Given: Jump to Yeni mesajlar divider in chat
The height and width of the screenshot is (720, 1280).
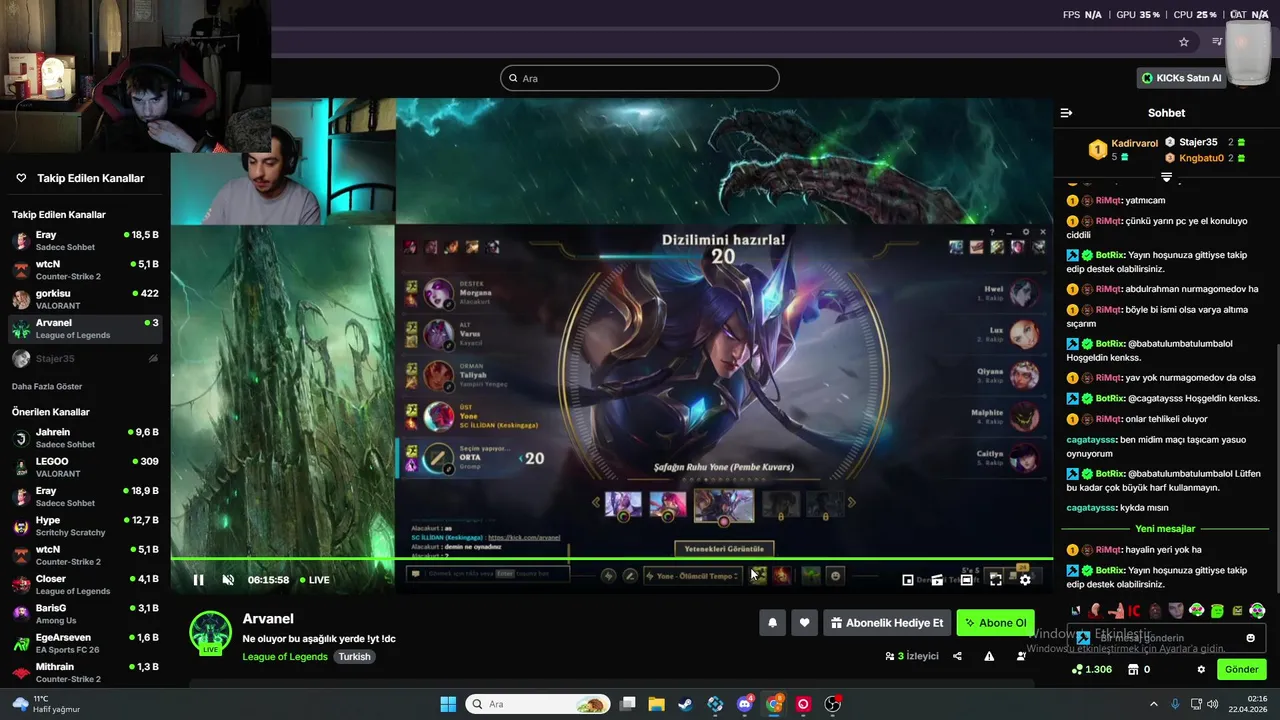Looking at the screenshot, I should click(x=1165, y=529).
